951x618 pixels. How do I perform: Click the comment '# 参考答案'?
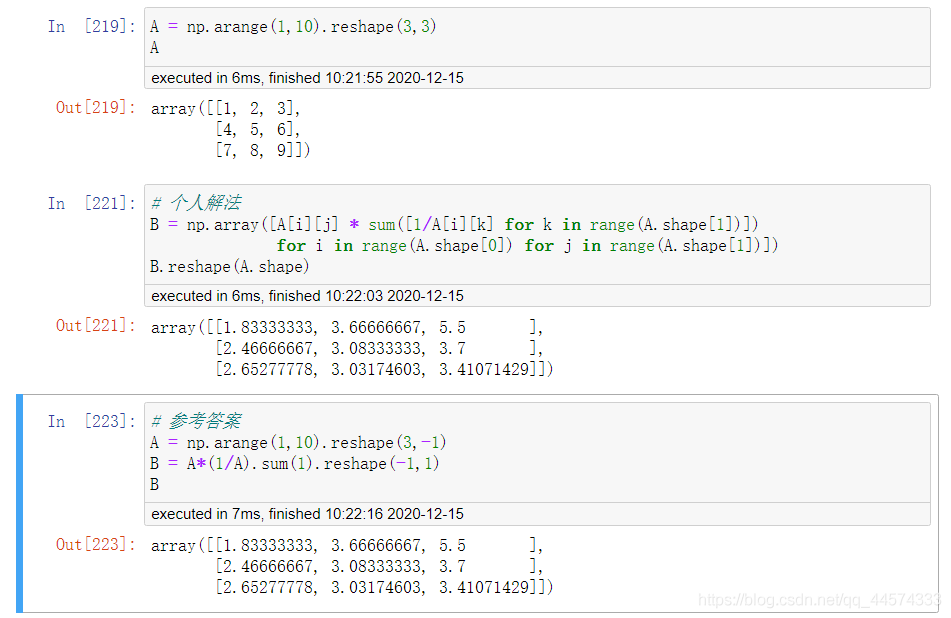point(196,420)
